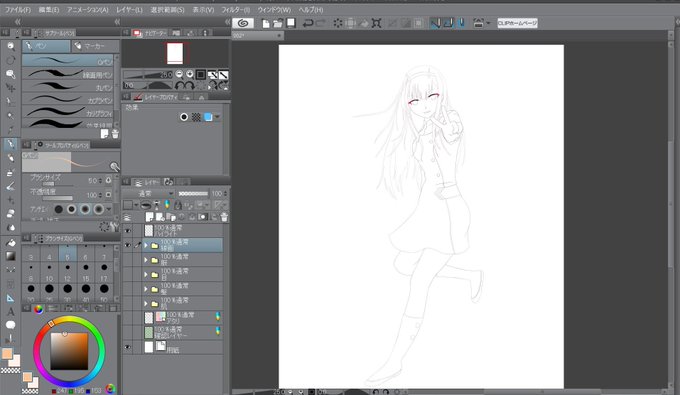Zoom out navigator with minus icon
The height and width of the screenshot is (395, 680).
[179, 75]
